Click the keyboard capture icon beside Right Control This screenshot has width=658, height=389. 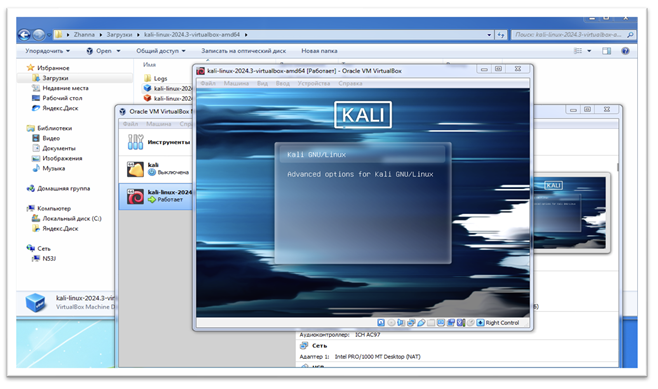(480, 322)
